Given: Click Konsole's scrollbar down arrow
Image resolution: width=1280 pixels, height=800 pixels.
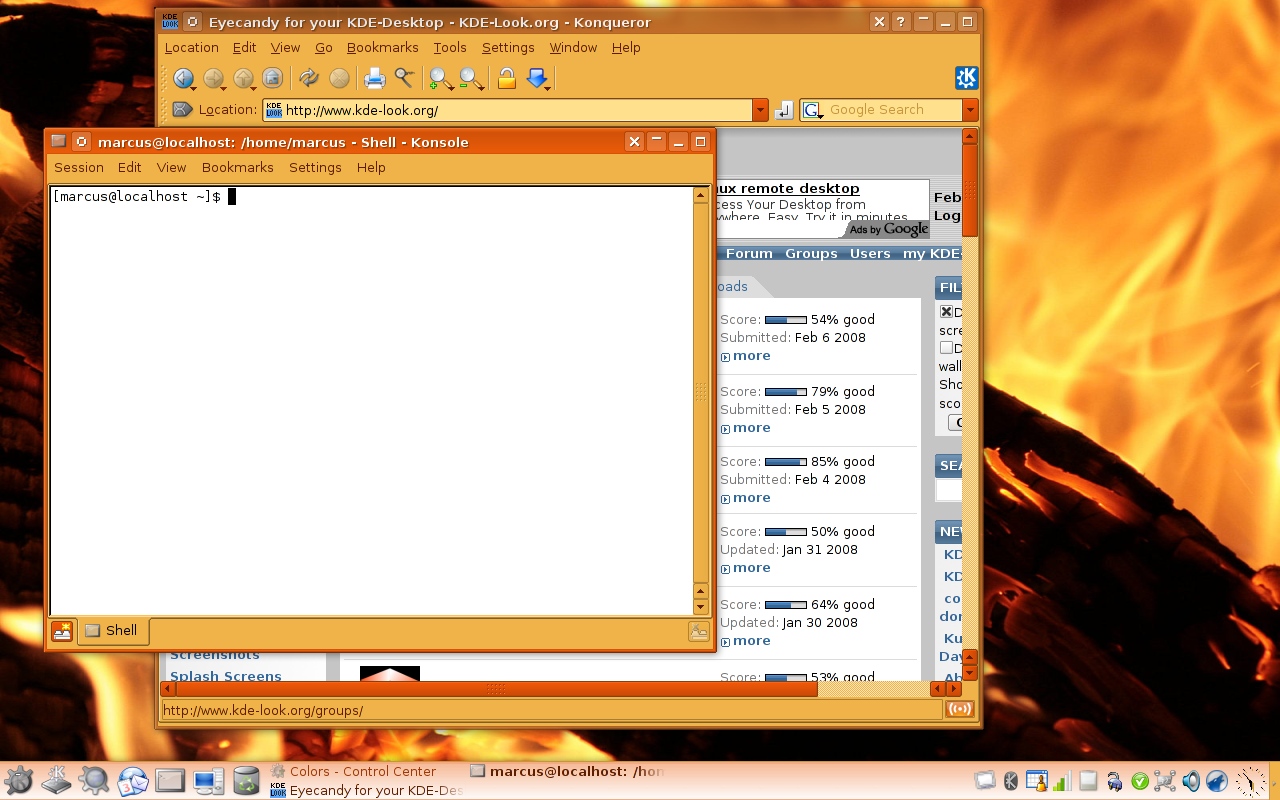Looking at the screenshot, I should pyautogui.click(x=700, y=606).
